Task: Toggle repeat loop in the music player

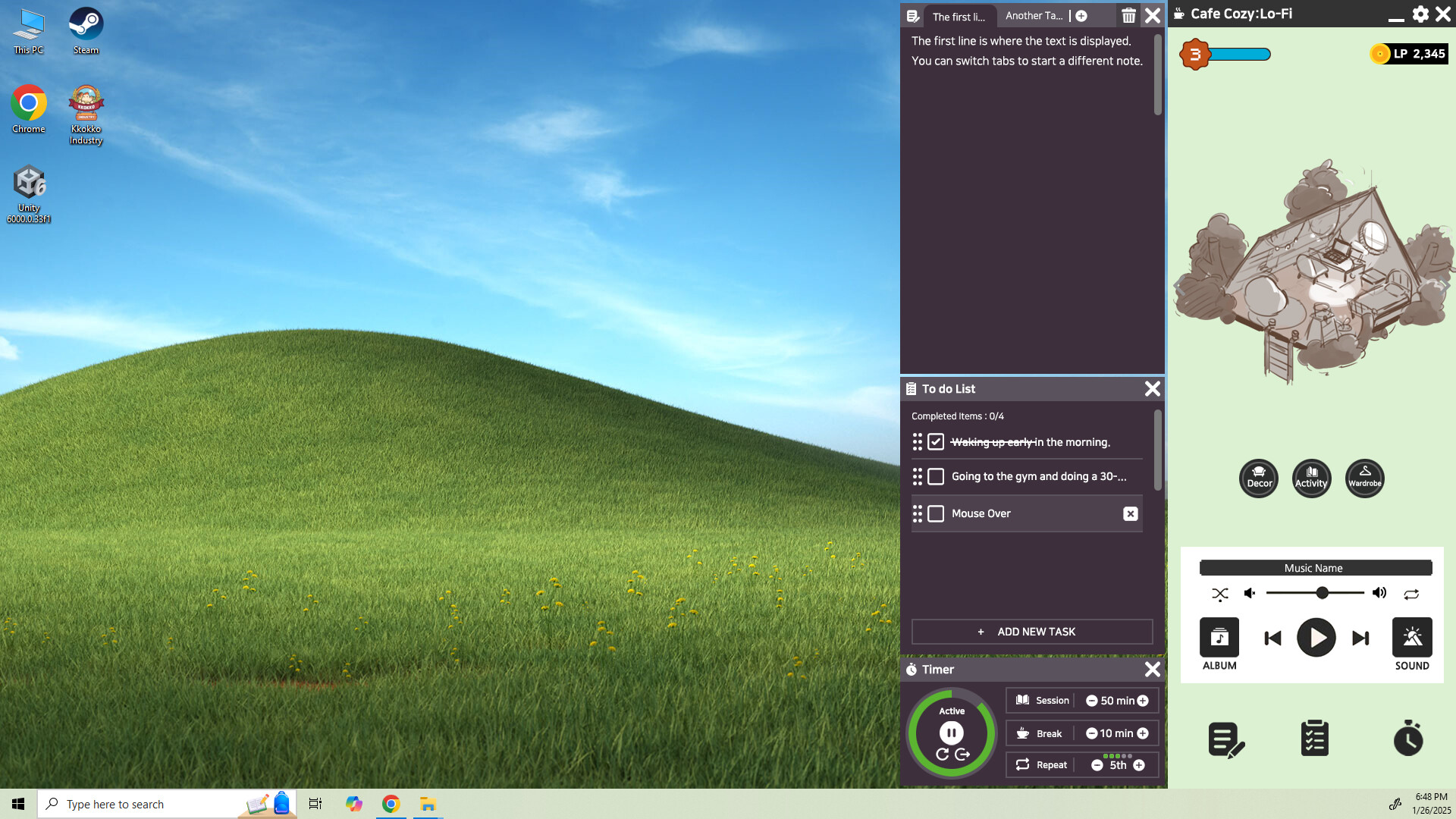Action: pyautogui.click(x=1411, y=594)
